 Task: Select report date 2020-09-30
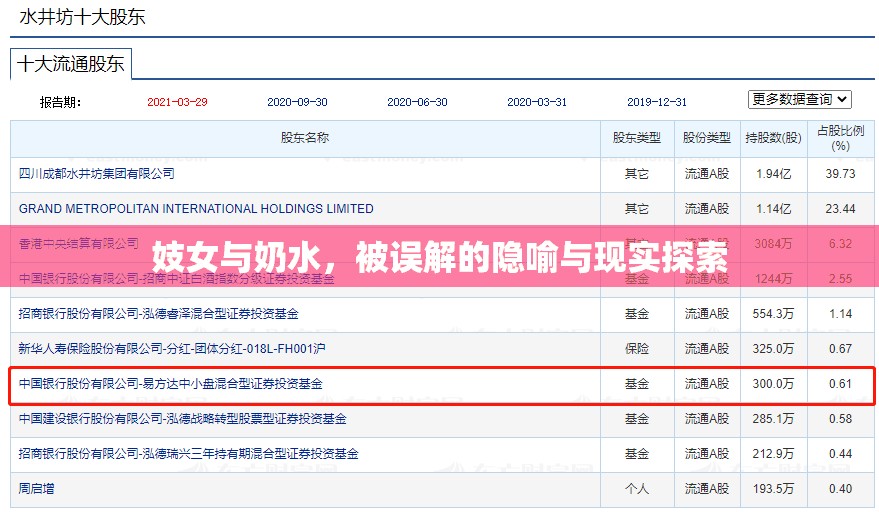tap(297, 102)
